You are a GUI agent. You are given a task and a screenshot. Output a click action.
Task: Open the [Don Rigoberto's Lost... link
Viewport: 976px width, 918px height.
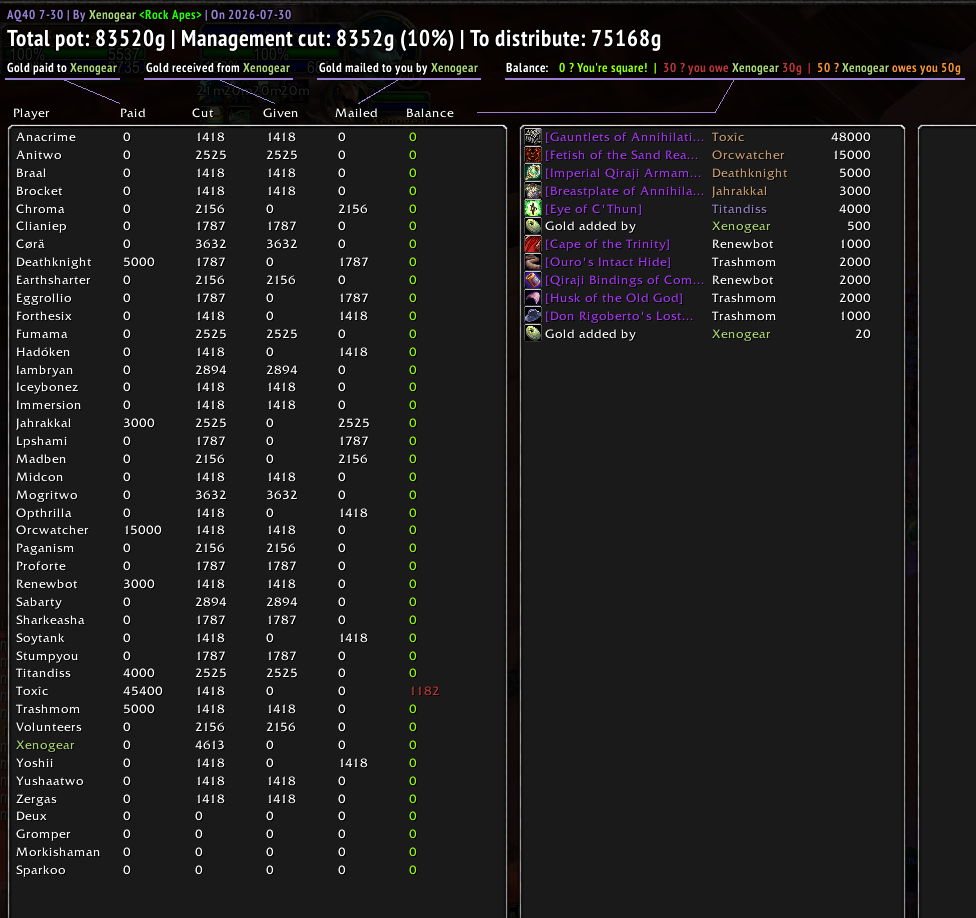tap(619, 316)
